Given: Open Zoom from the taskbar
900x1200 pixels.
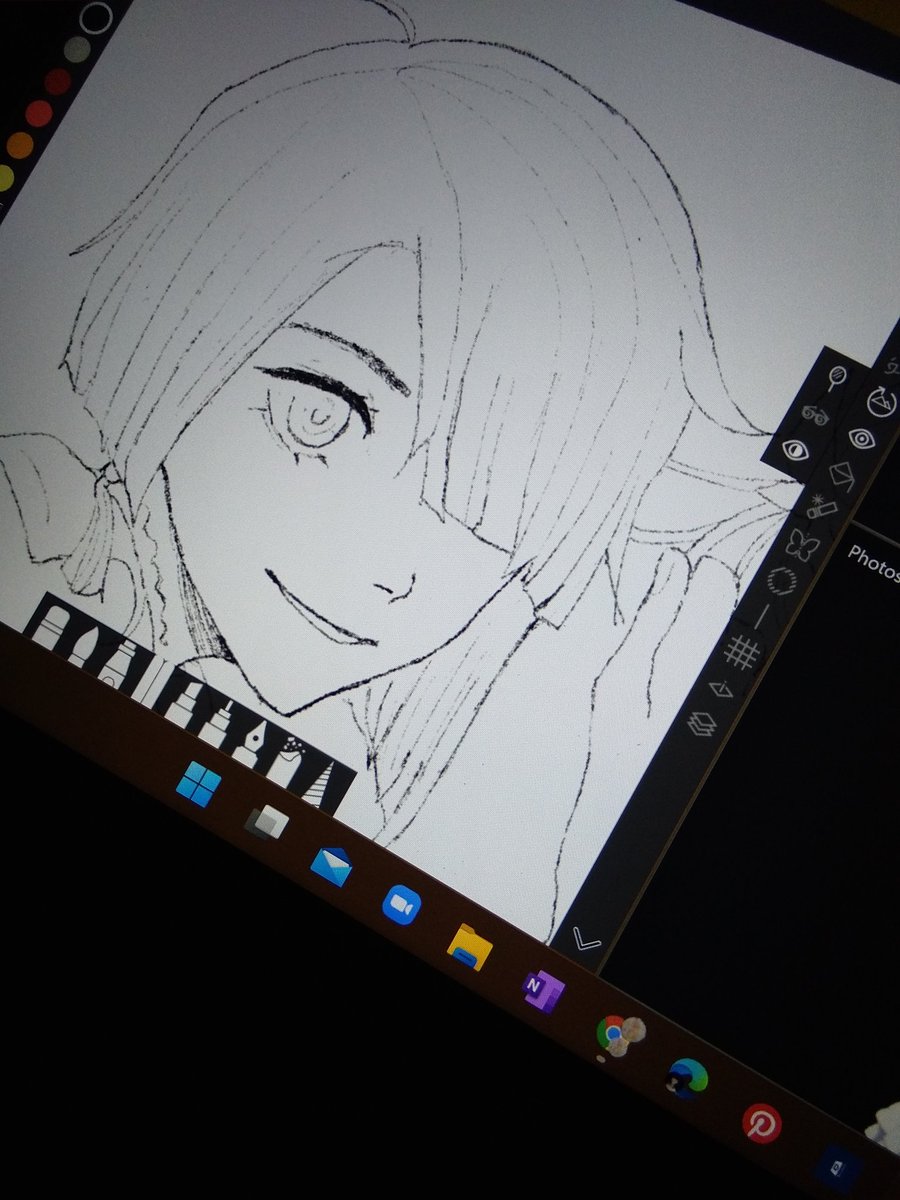Looking at the screenshot, I should [402, 905].
